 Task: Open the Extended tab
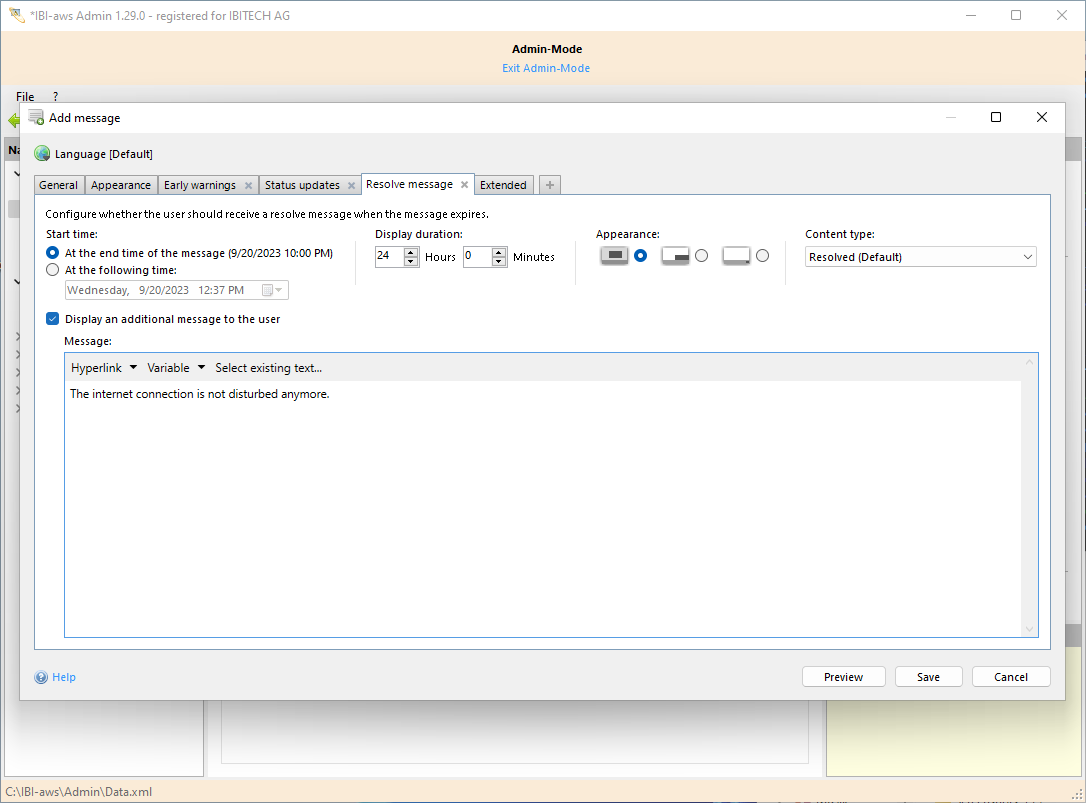click(503, 185)
